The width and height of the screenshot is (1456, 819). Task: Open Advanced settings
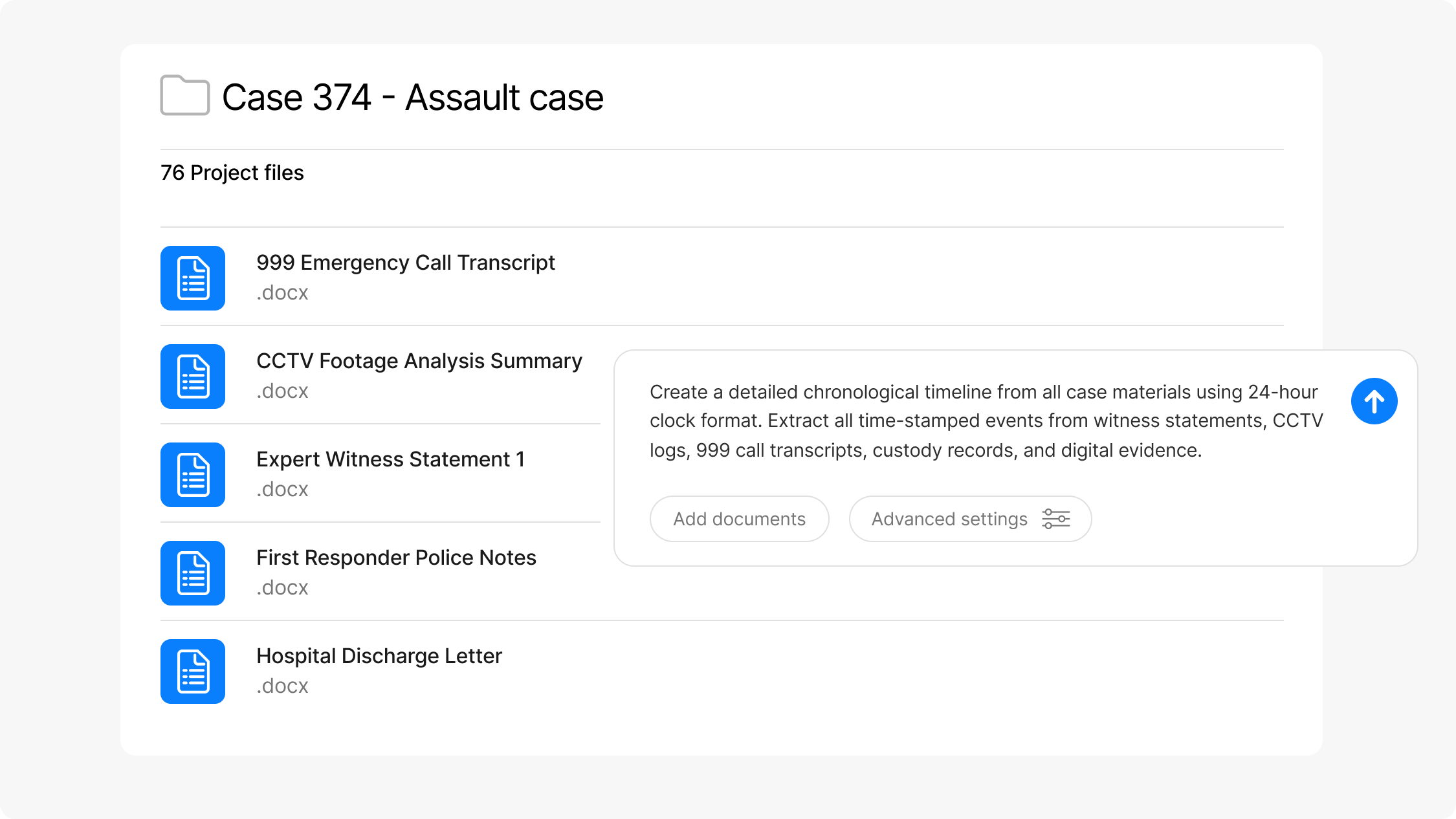coord(949,519)
